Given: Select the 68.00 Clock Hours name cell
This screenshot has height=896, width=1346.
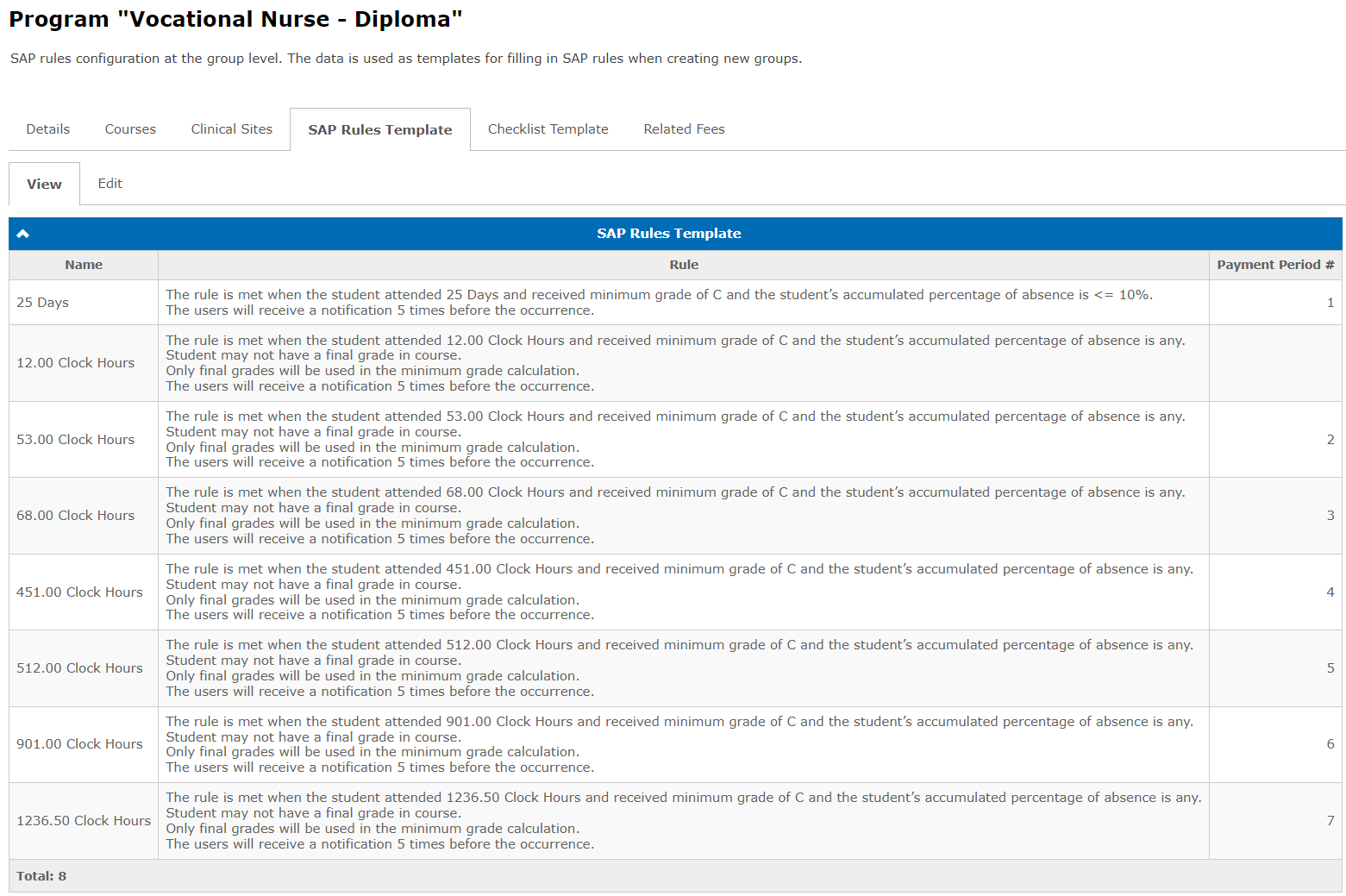Looking at the screenshot, I should tap(84, 516).
